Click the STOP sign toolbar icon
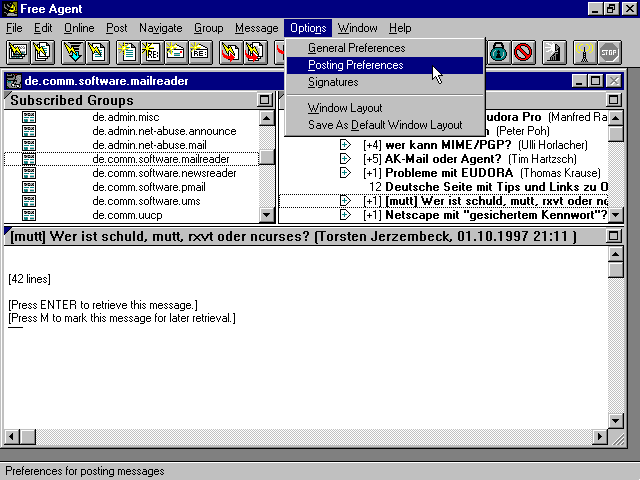 pos(609,52)
